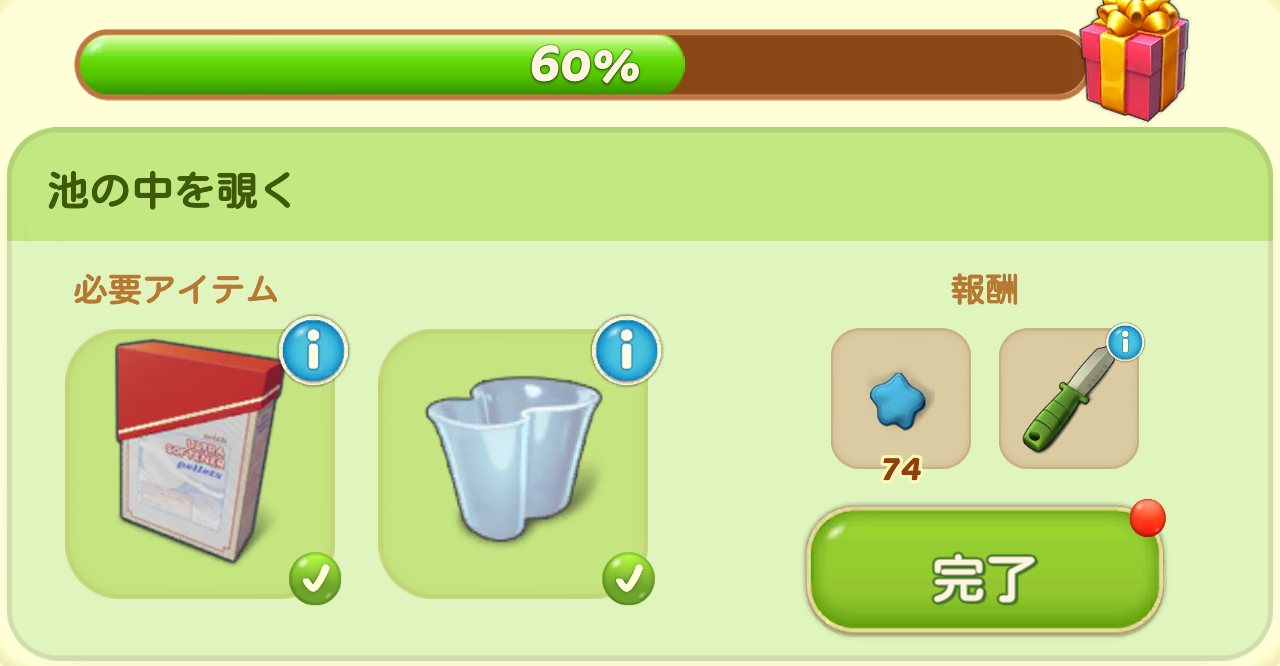
Task: Click the task title 池の中を覗く
Action: 171,190
